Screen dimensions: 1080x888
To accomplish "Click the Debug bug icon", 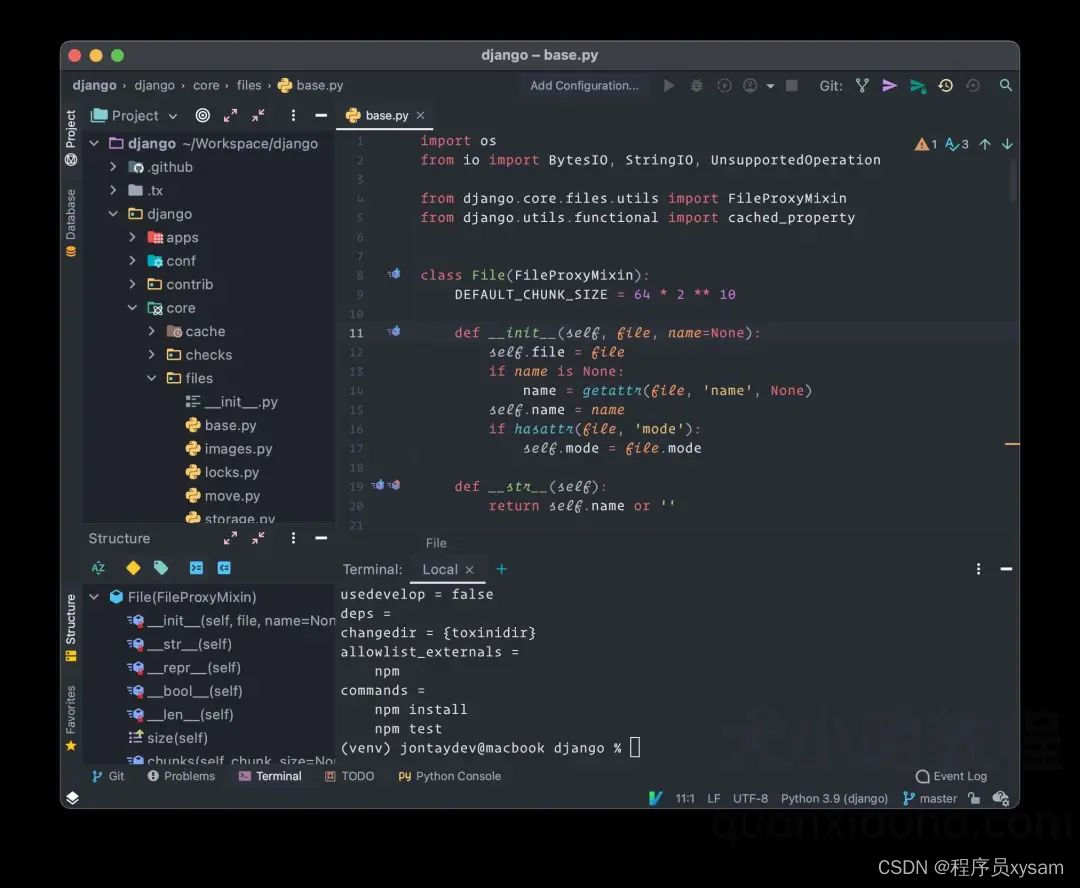I will [x=696, y=85].
